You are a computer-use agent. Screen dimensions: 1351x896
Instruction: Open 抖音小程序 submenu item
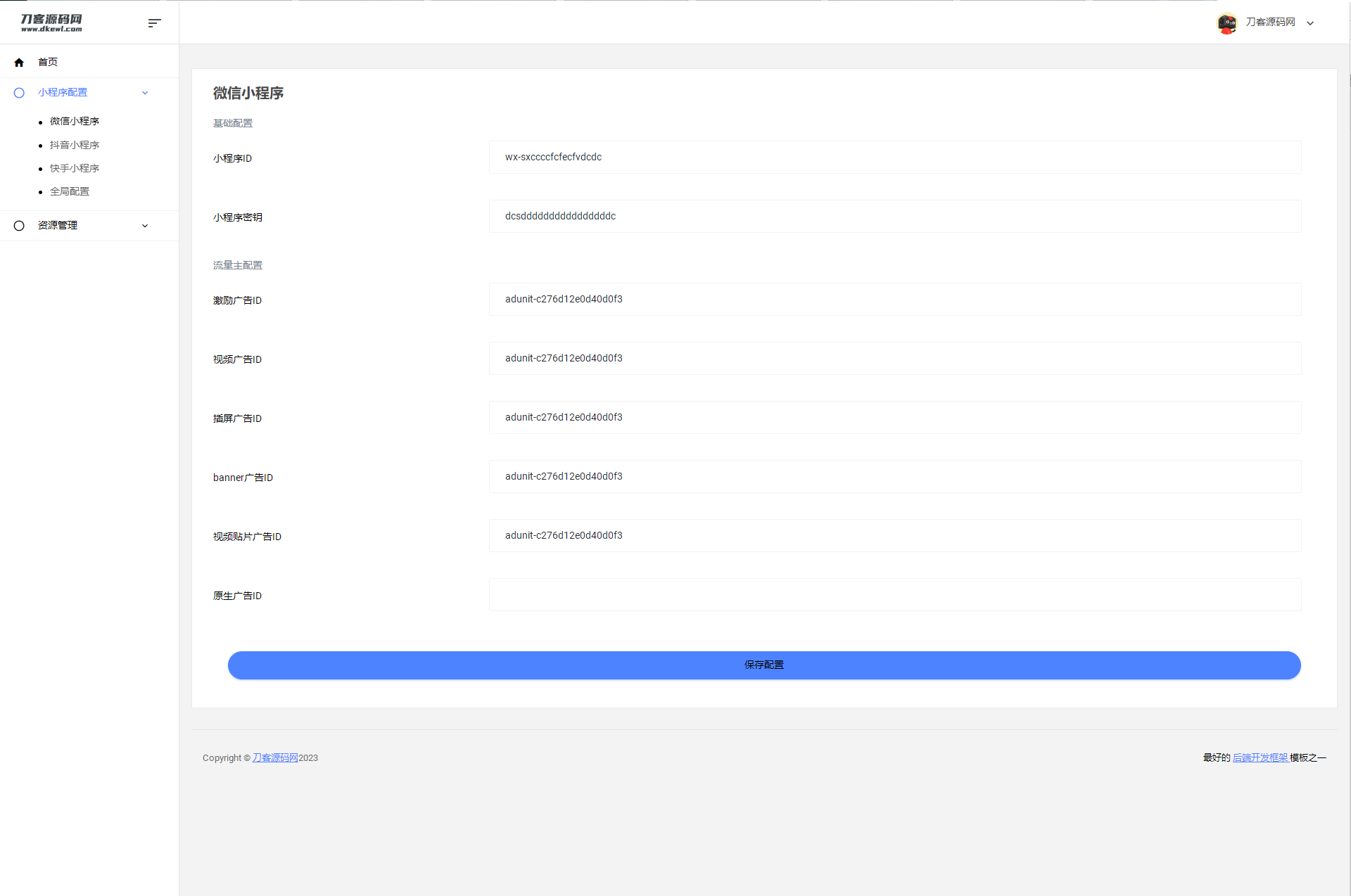click(x=75, y=145)
